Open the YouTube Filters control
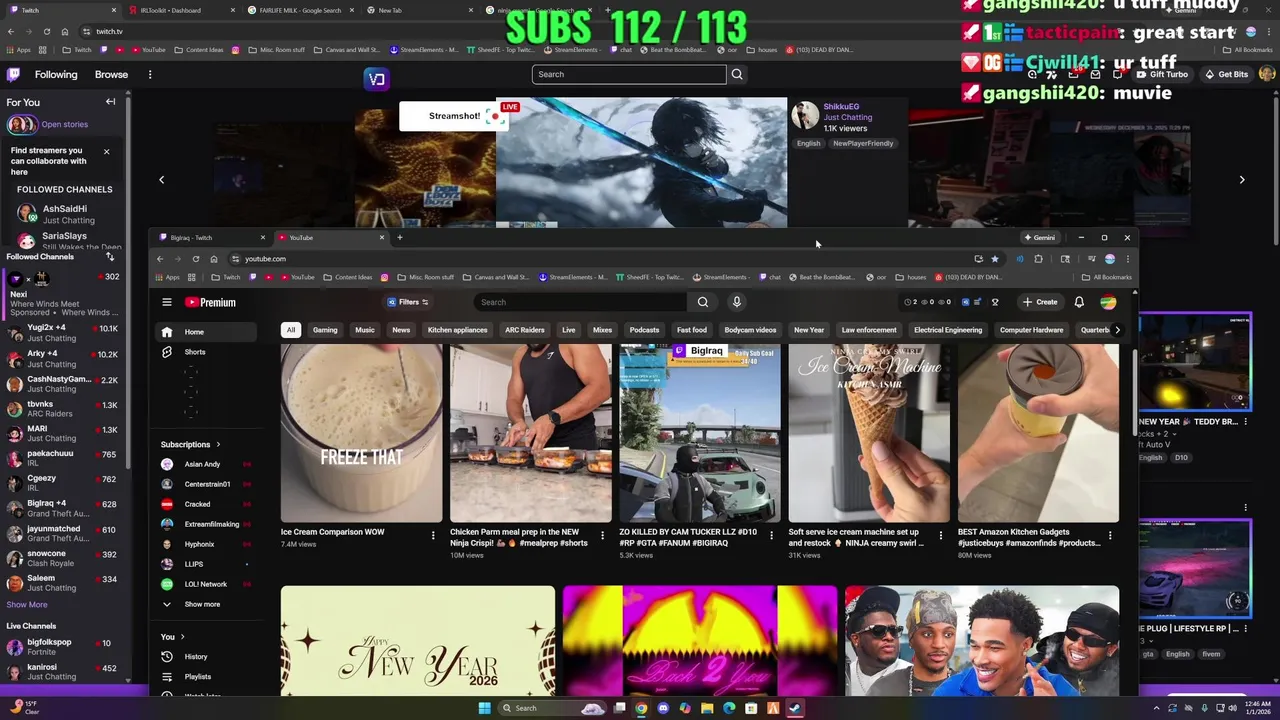This screenshot has width=1280, height=720. [x=408, y=302]
